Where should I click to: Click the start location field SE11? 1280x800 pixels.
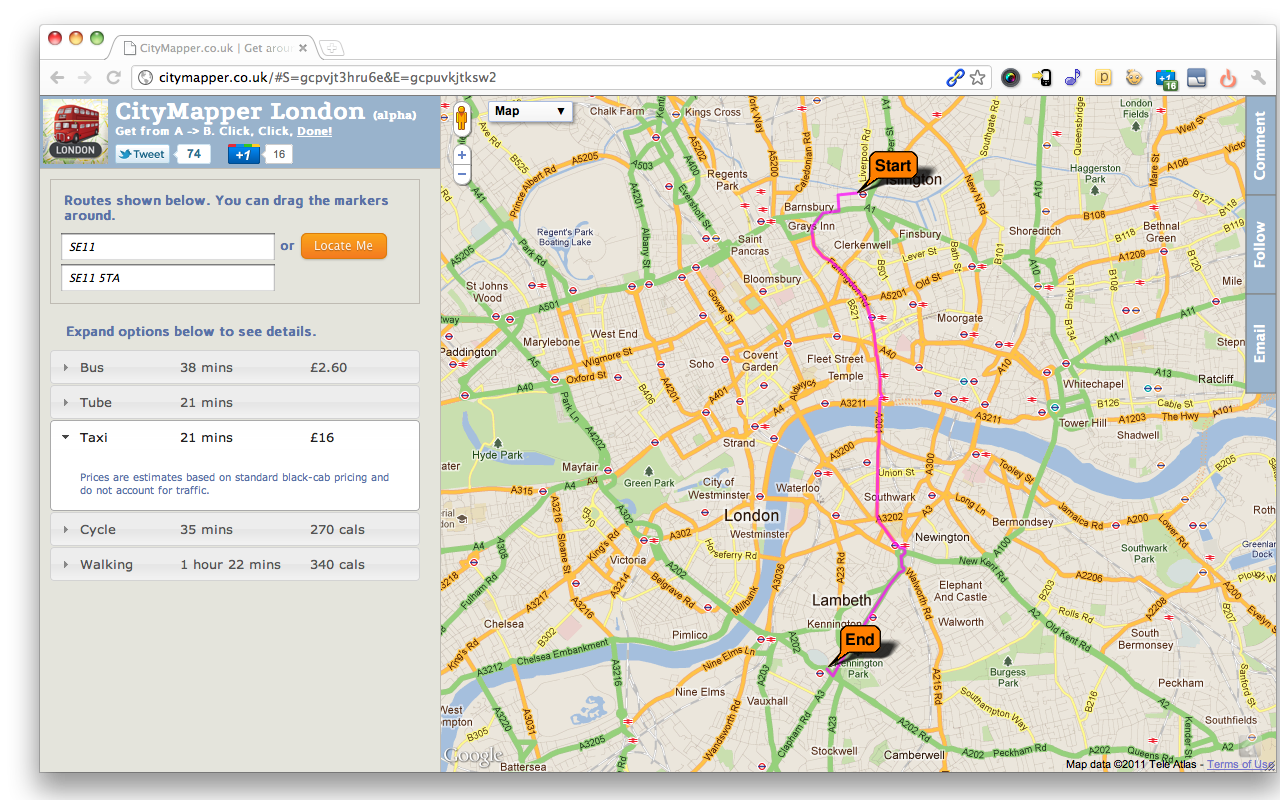click(x=167, y=246)
